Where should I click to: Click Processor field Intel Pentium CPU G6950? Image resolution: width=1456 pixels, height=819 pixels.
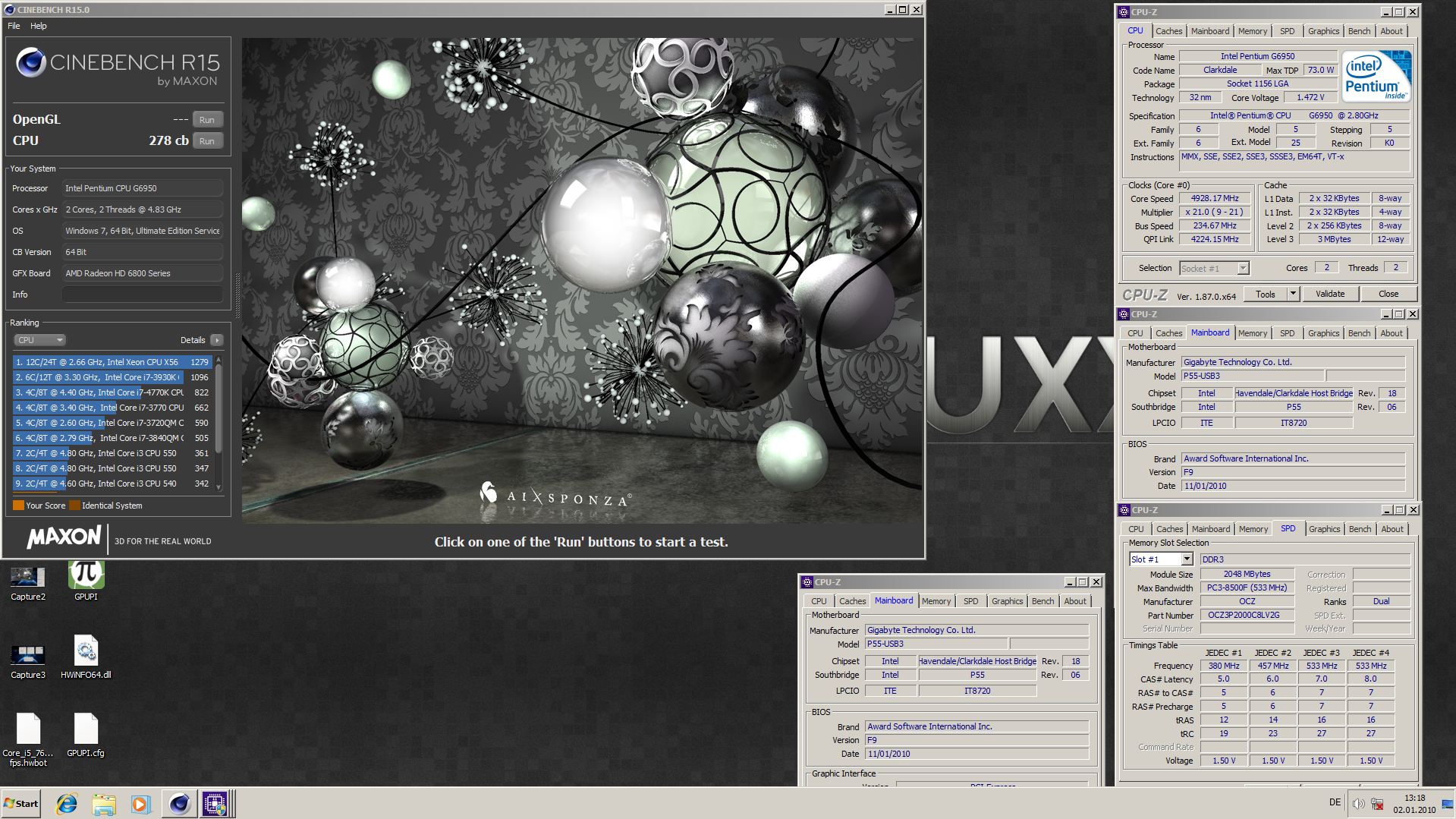[x=143, y=188]
